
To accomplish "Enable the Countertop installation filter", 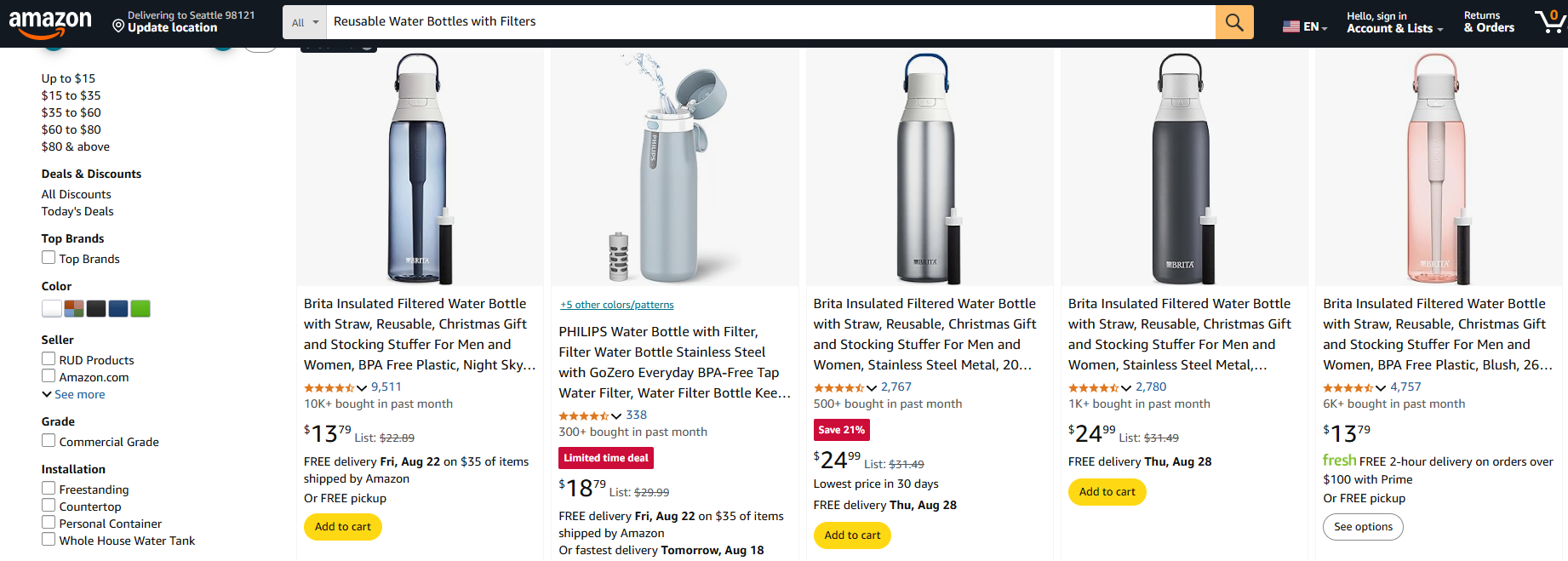I will tap(49, 506).
